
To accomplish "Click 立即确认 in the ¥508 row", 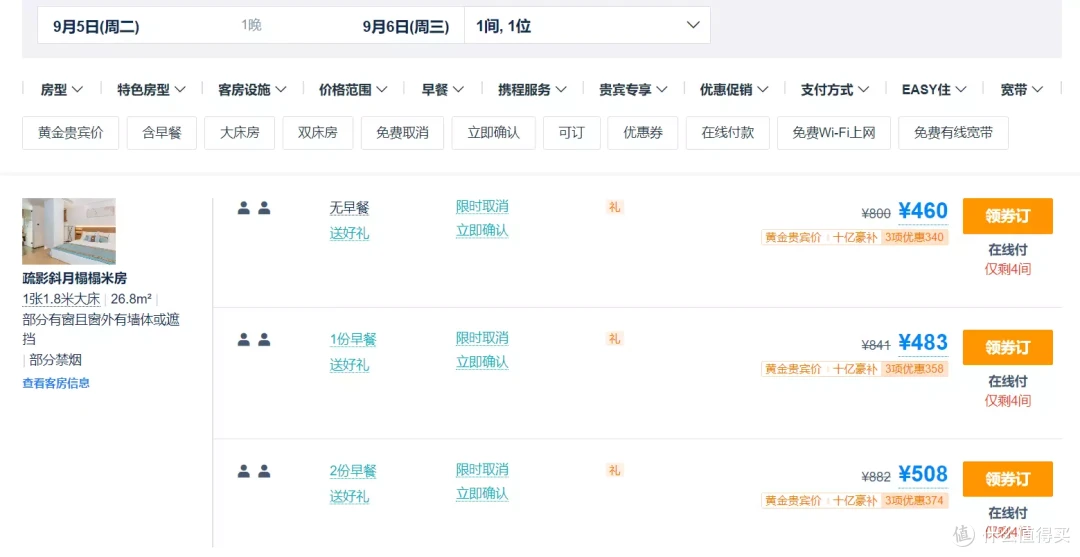I will [x=482, y=494].
